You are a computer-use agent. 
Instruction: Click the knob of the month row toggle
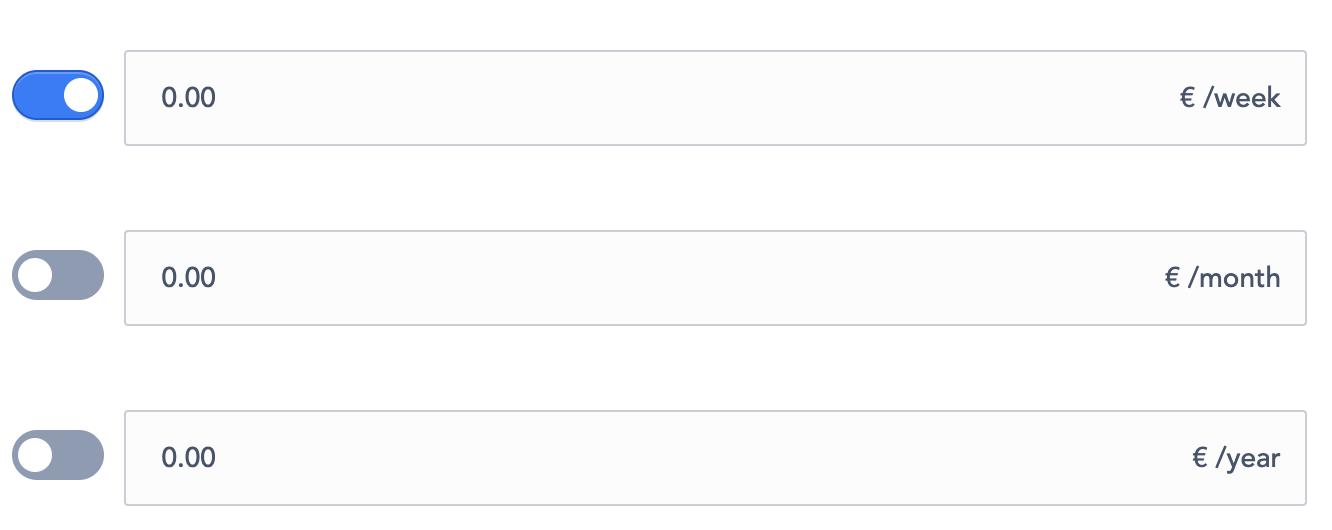(x=35, y=275)
